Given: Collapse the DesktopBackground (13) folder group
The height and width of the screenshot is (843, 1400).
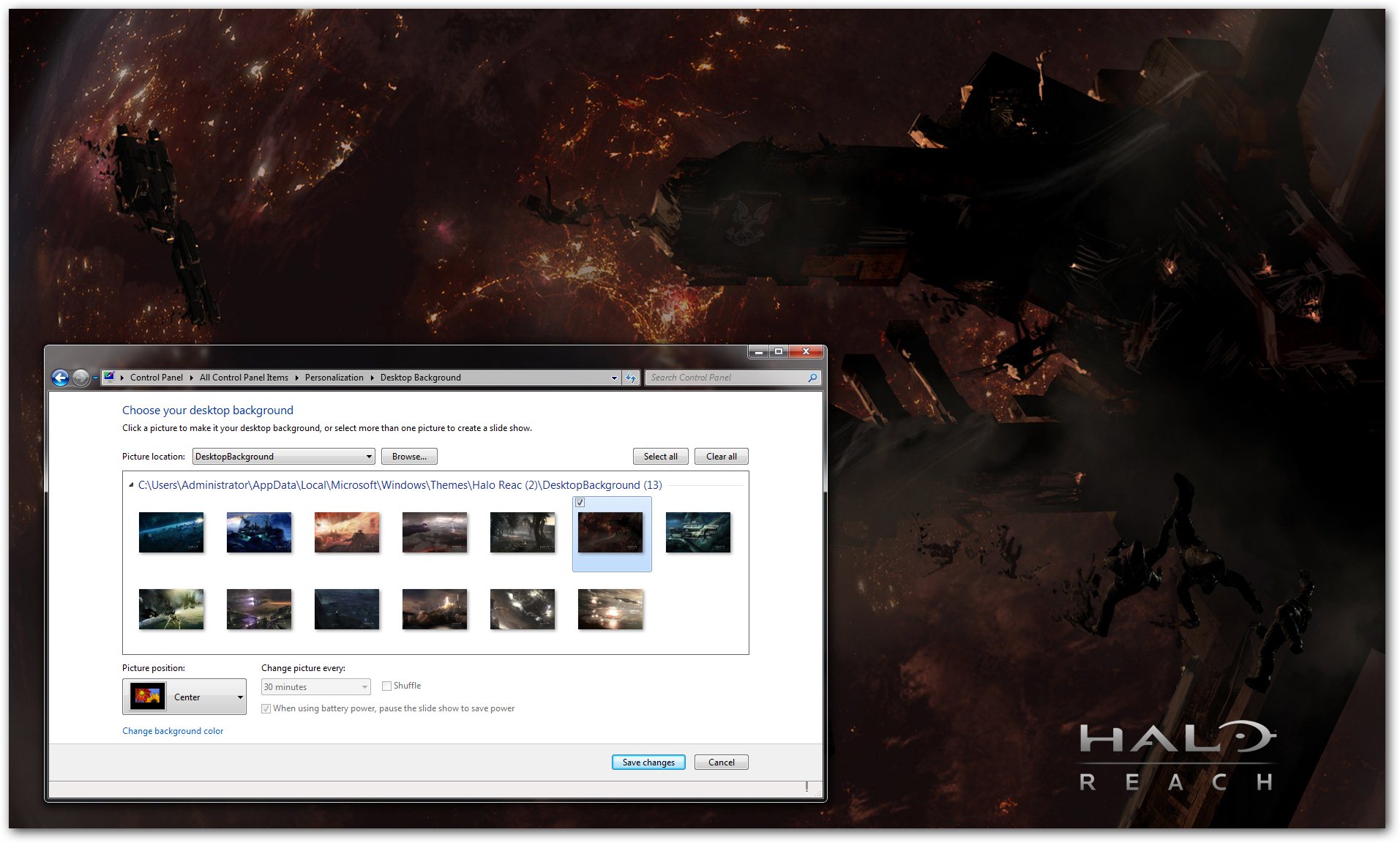Looking at the screenshot, I should pyautogui.click(x=131, y=485).
